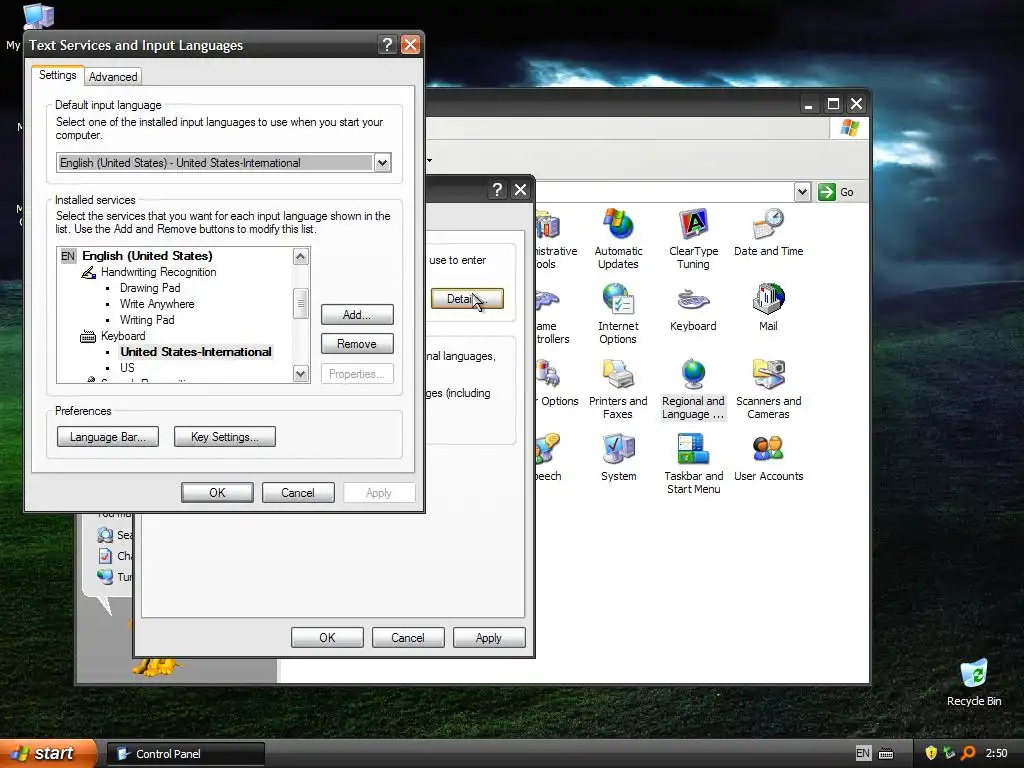Click EN language indicator in taskbar
Viewport: 1024px width, 768px height.
click(x=863, y=753)
